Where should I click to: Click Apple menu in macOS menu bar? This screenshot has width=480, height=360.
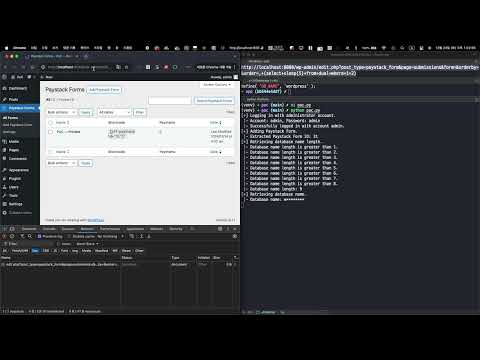tap(7, 48)
